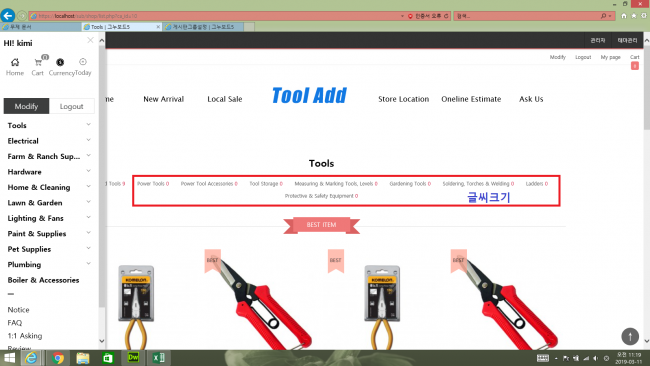Expand the Tools category chevron
650x366 pixels.
pyautogui.click(x=88, y=124)
